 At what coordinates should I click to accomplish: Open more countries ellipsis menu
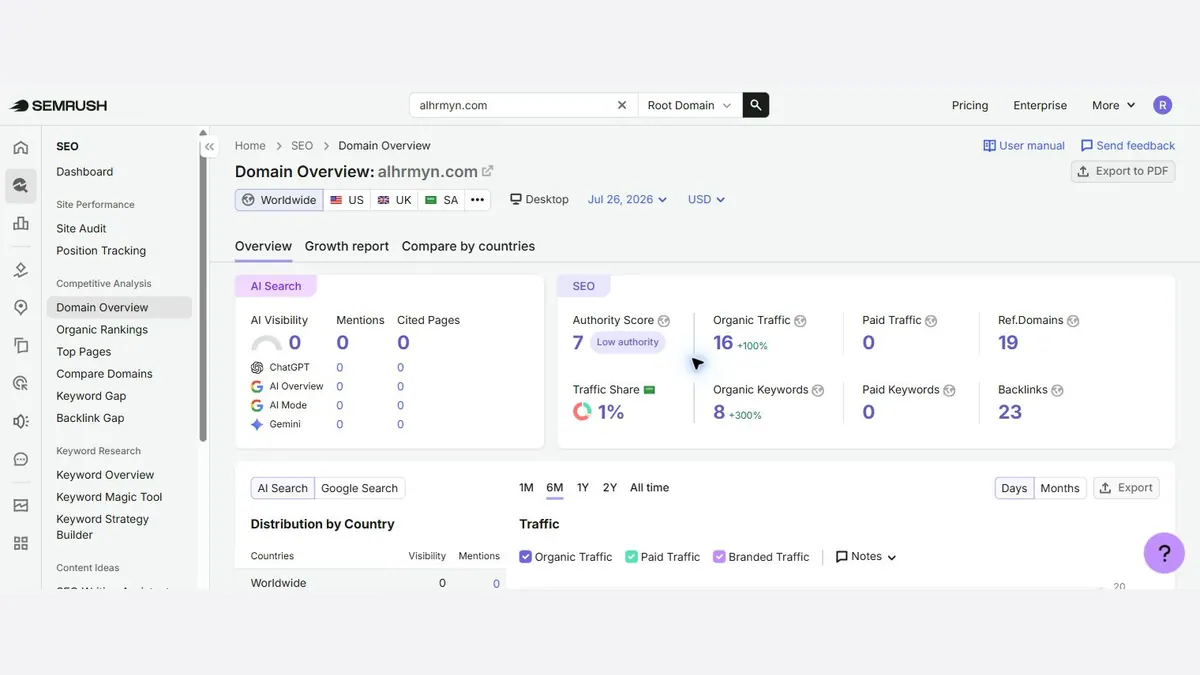tap(478, 200)
